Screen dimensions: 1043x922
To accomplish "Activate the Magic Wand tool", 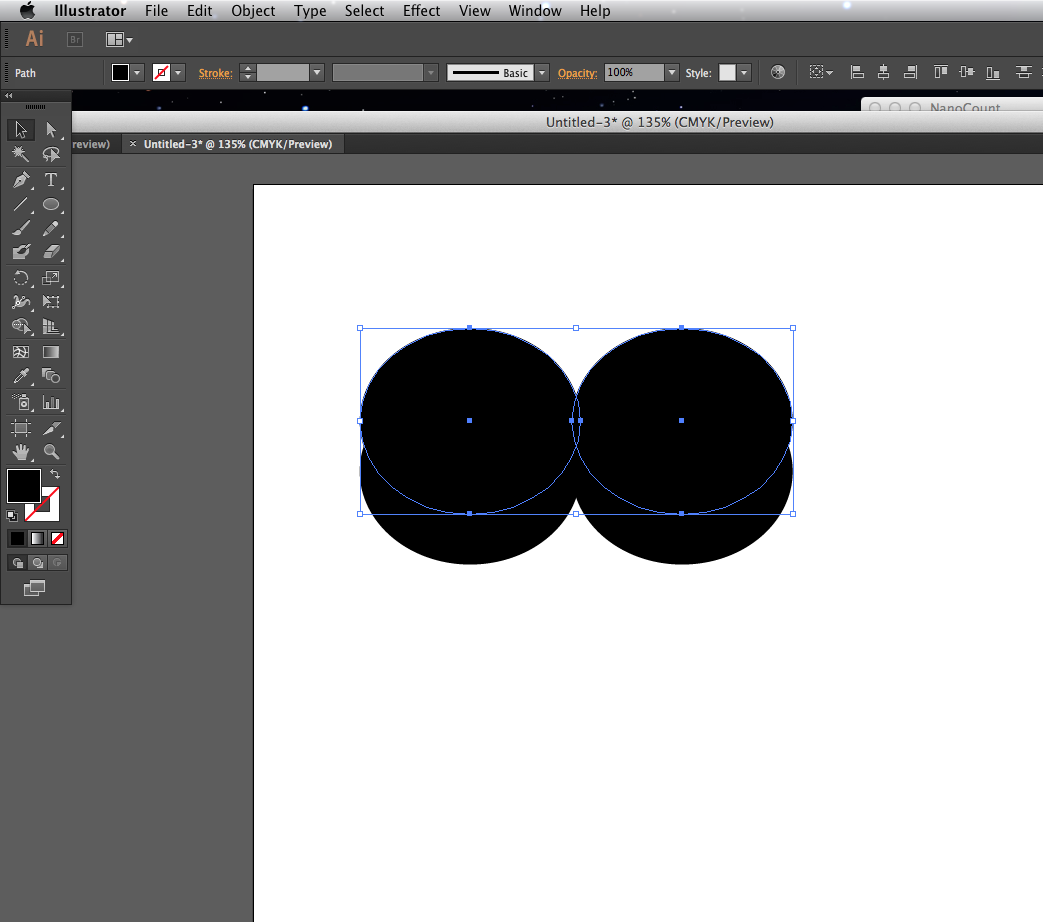I will click(x=21, y=154).
